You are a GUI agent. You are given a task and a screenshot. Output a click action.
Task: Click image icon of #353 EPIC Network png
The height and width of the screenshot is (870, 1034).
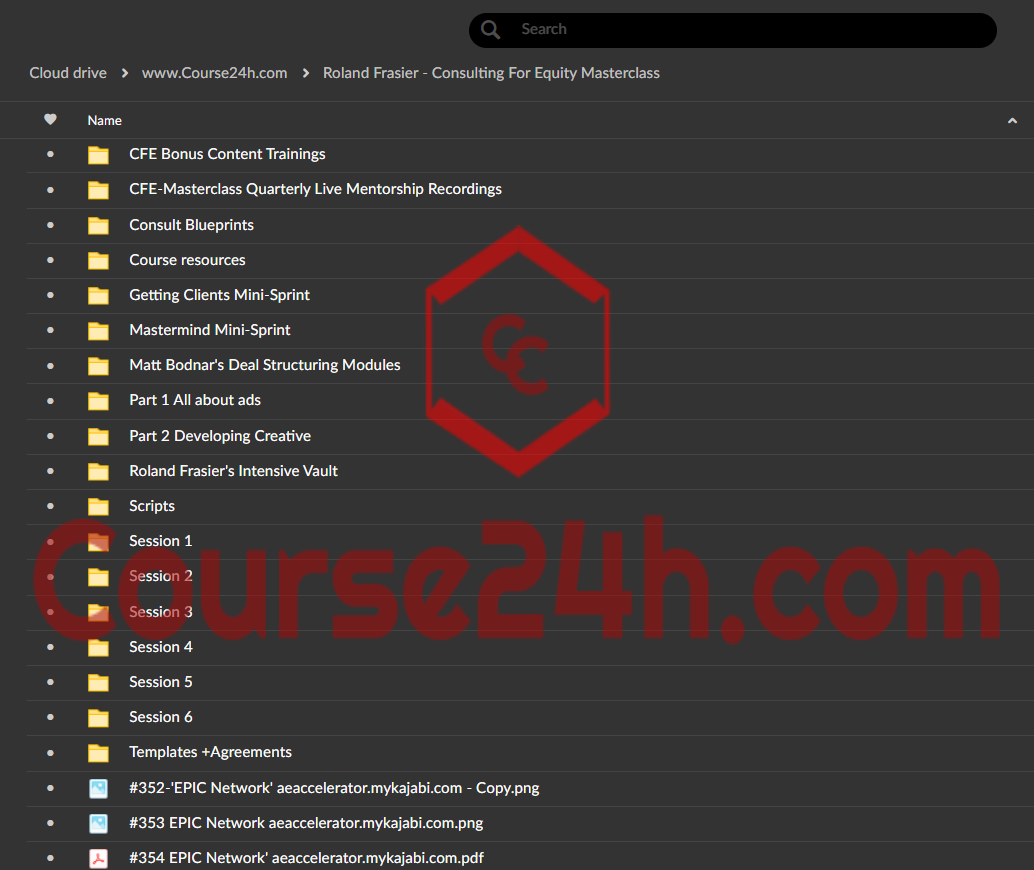tap(98, 823)
